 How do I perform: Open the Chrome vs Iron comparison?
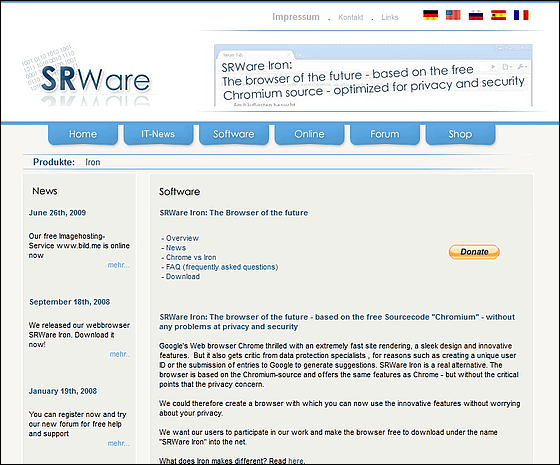pos(191,258)
